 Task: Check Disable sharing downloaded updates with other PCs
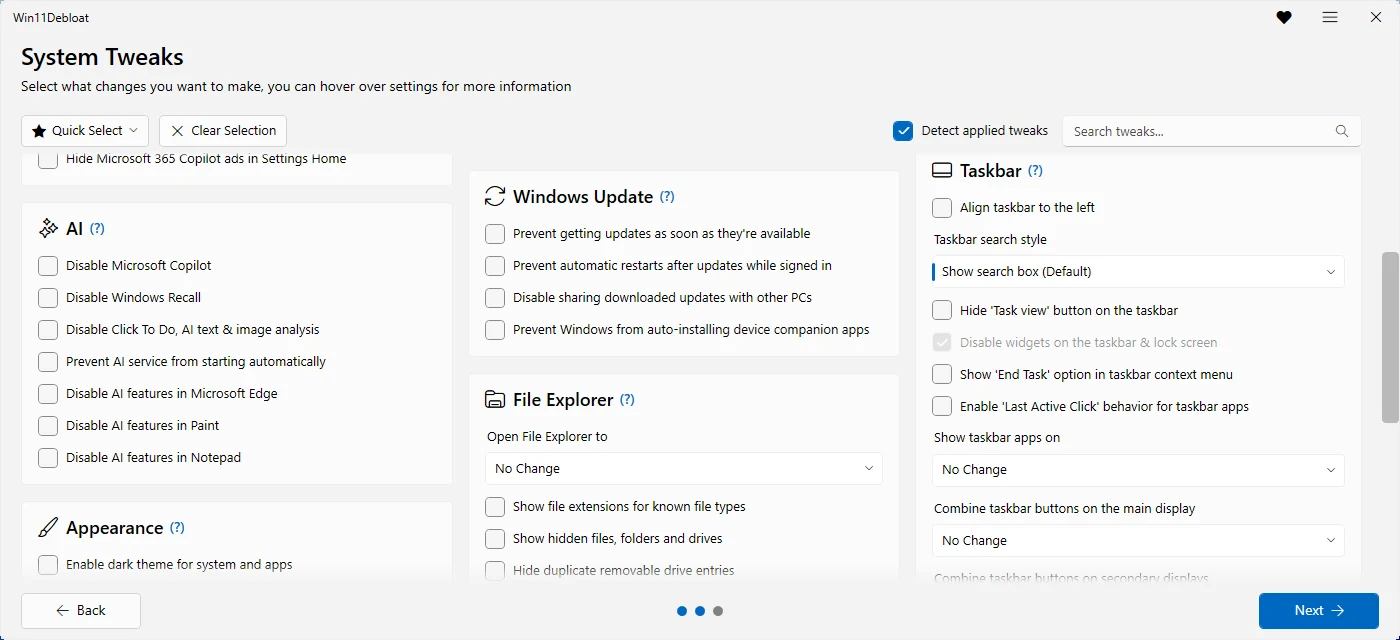pyautogui.click(x=495, y=297)
